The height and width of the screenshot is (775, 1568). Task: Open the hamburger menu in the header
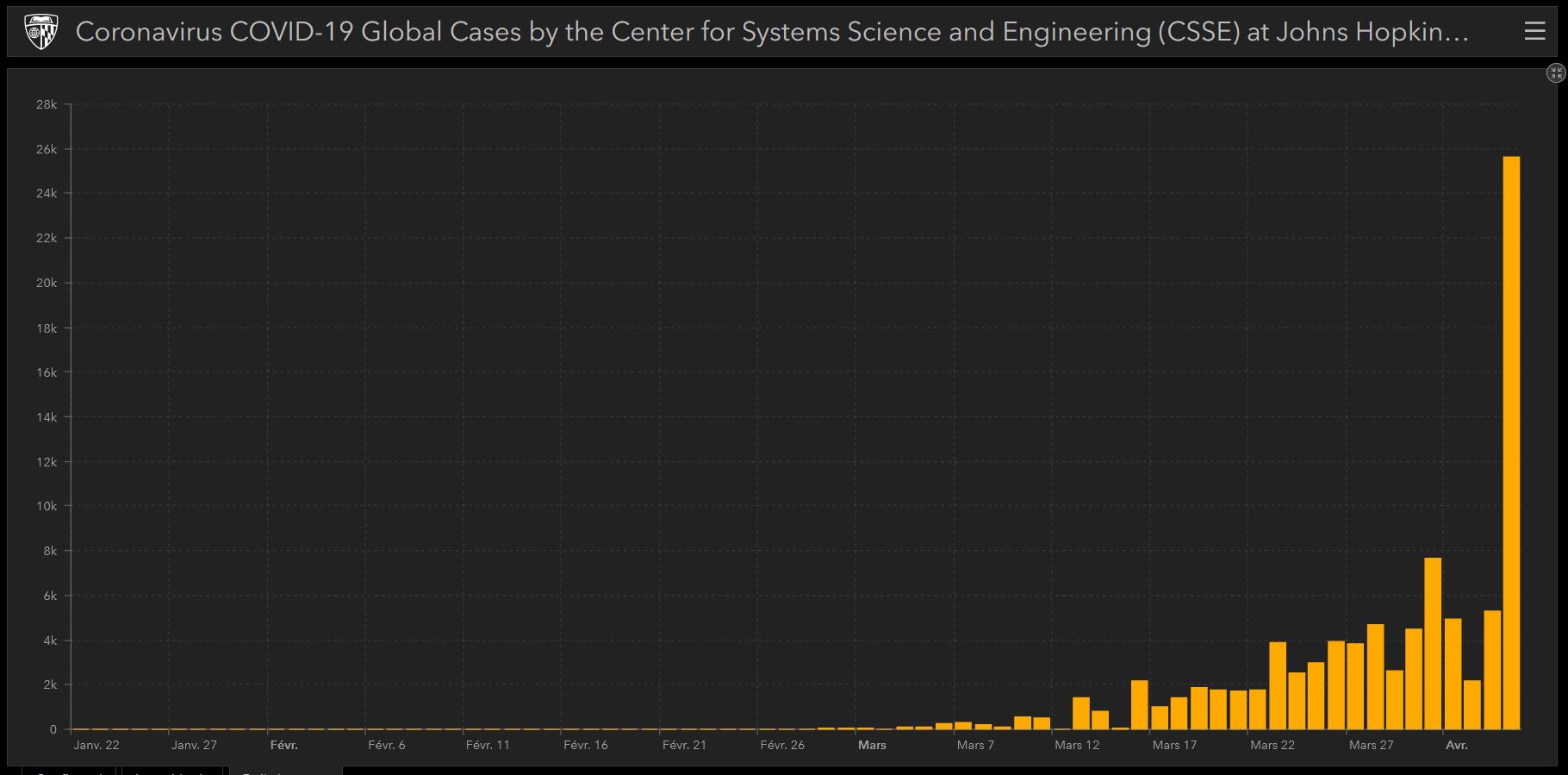1534,32
